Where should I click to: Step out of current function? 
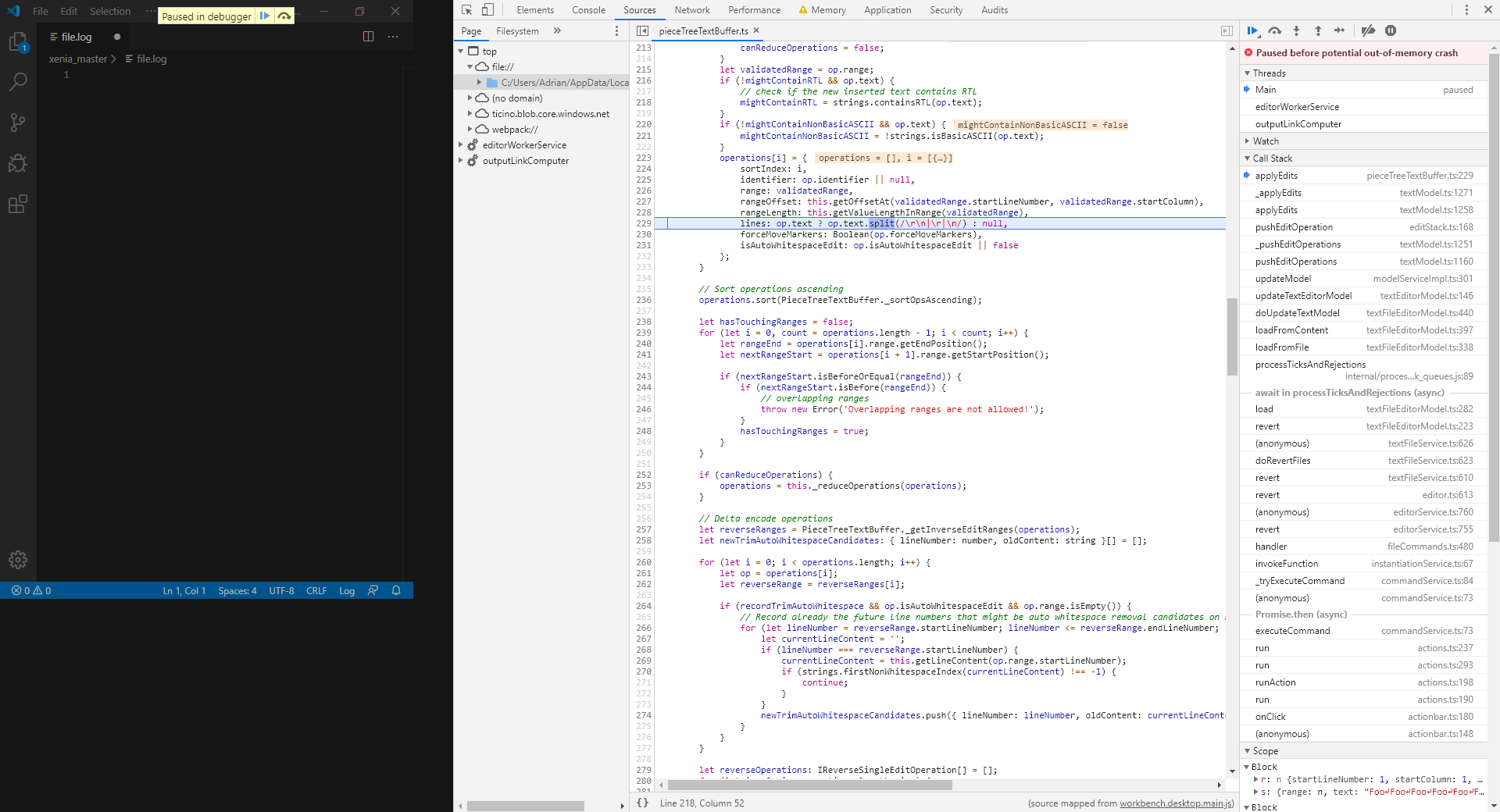tap(1318, 30)
